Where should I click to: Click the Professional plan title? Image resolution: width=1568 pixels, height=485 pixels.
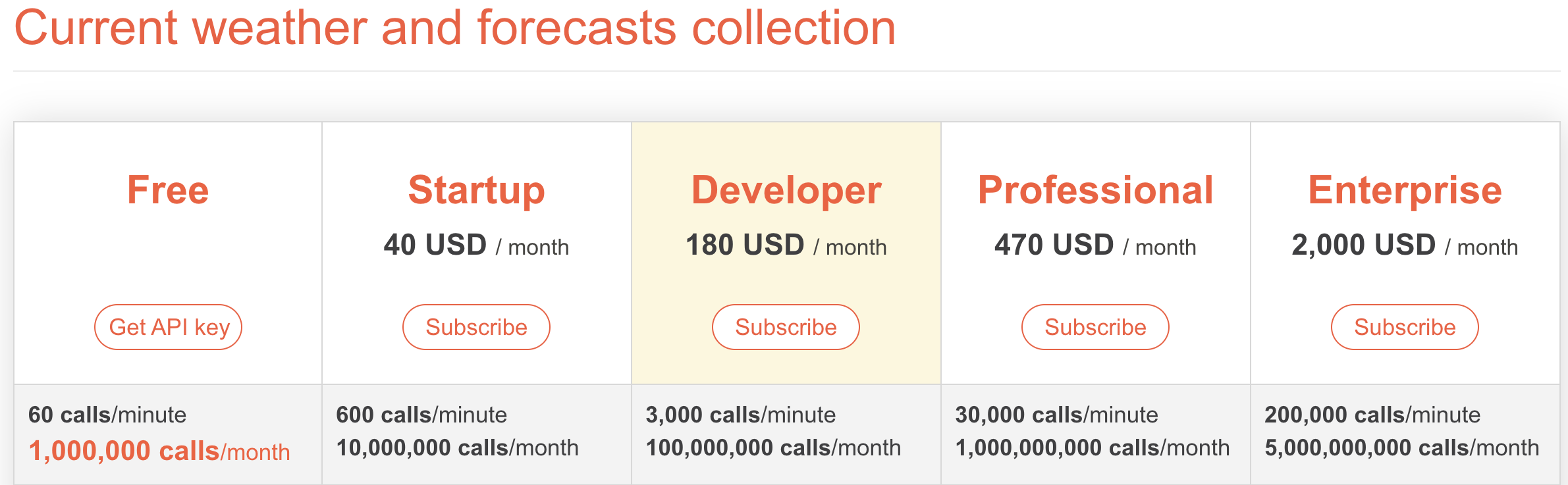pyautogui.click(x=1095, y=190)
